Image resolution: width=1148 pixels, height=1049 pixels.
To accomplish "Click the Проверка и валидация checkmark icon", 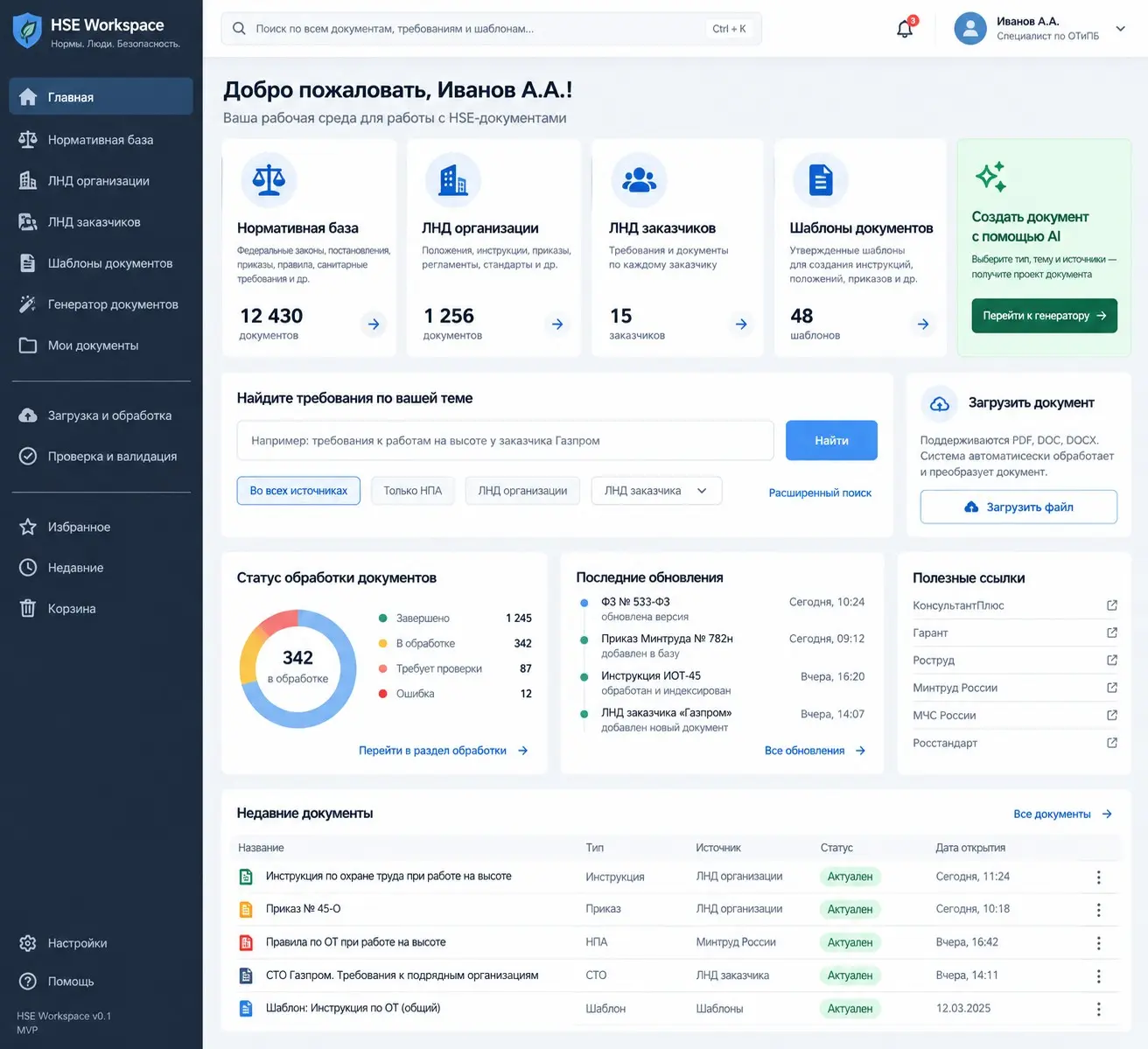I will click(x=28, y=456).
